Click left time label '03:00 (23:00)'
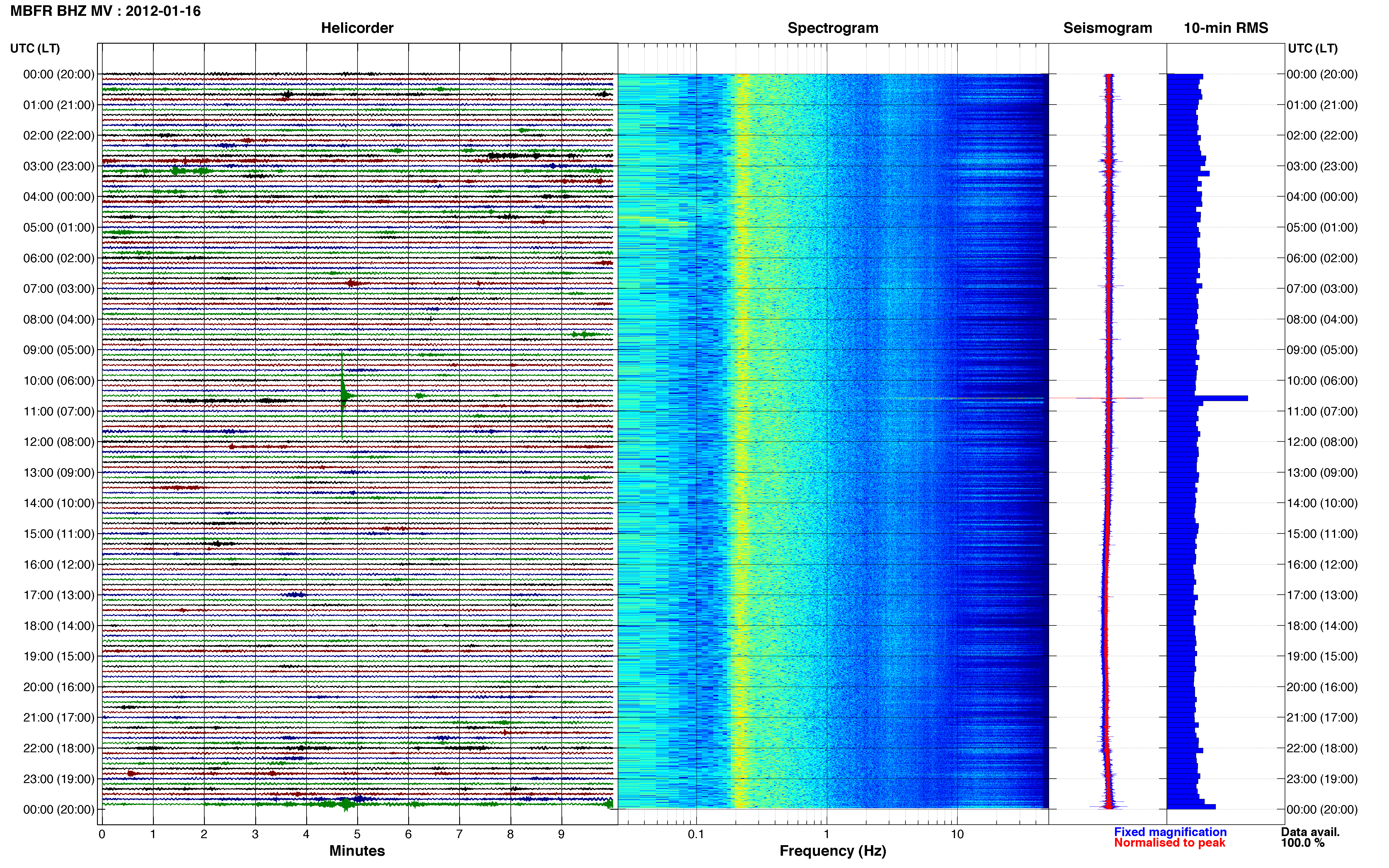 [59, 166]
